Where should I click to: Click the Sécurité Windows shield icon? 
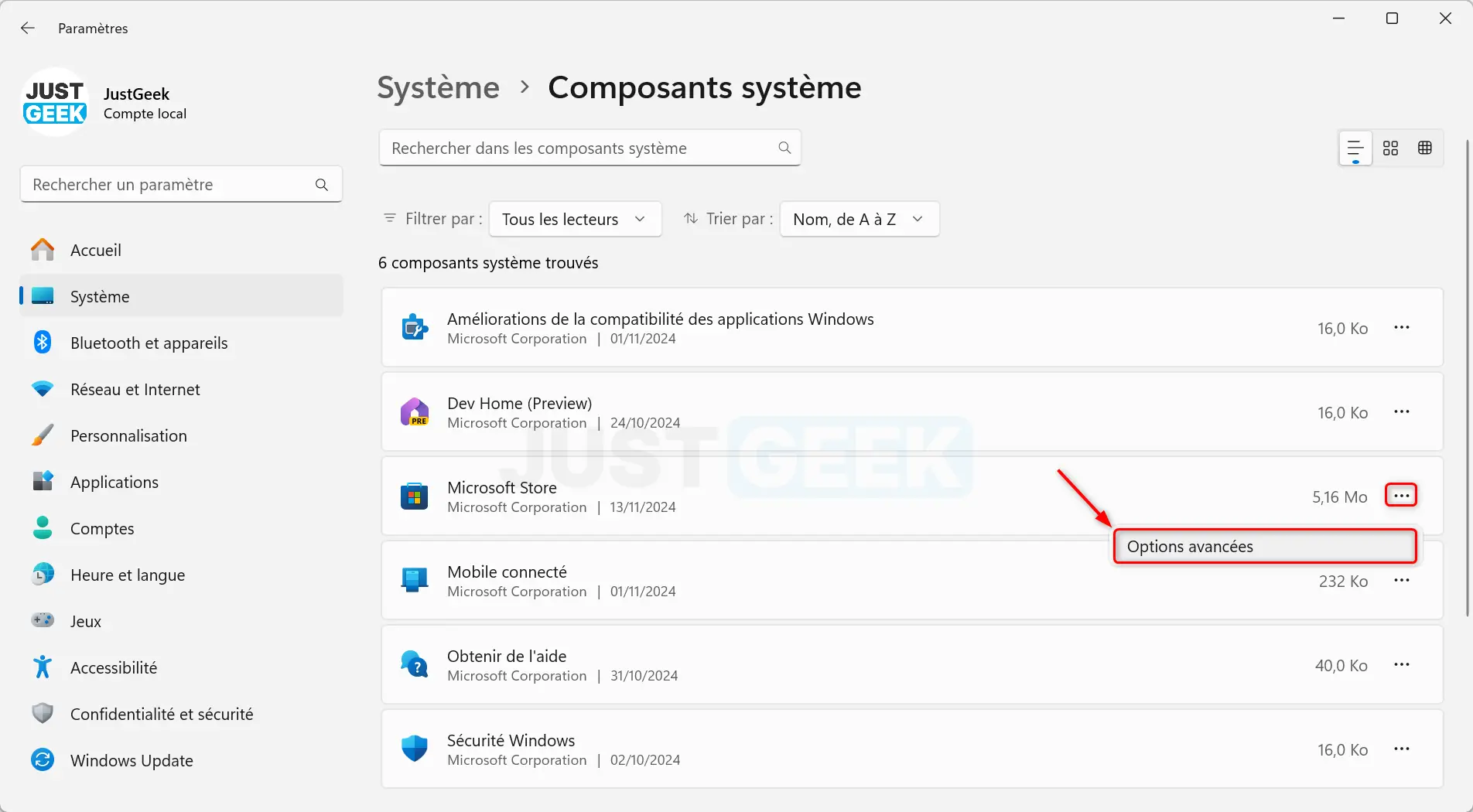[x=415, y=749]
